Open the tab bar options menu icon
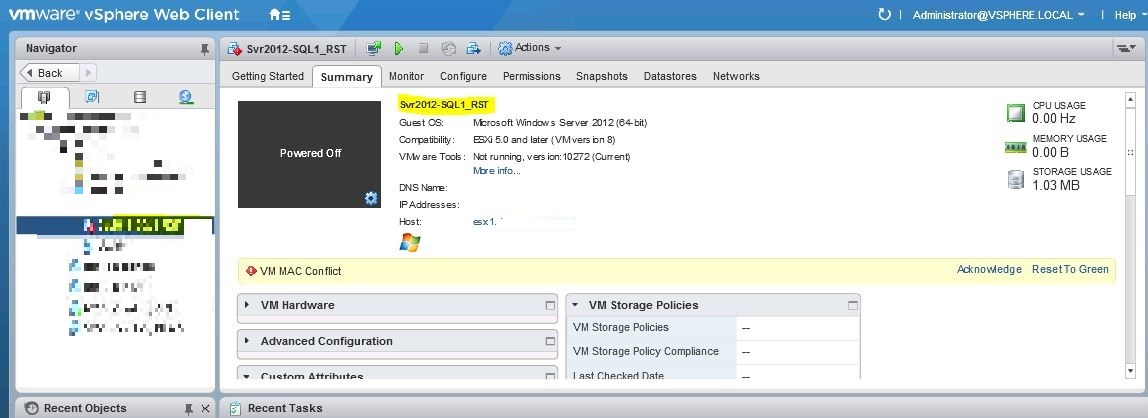 click(1124, 48)
